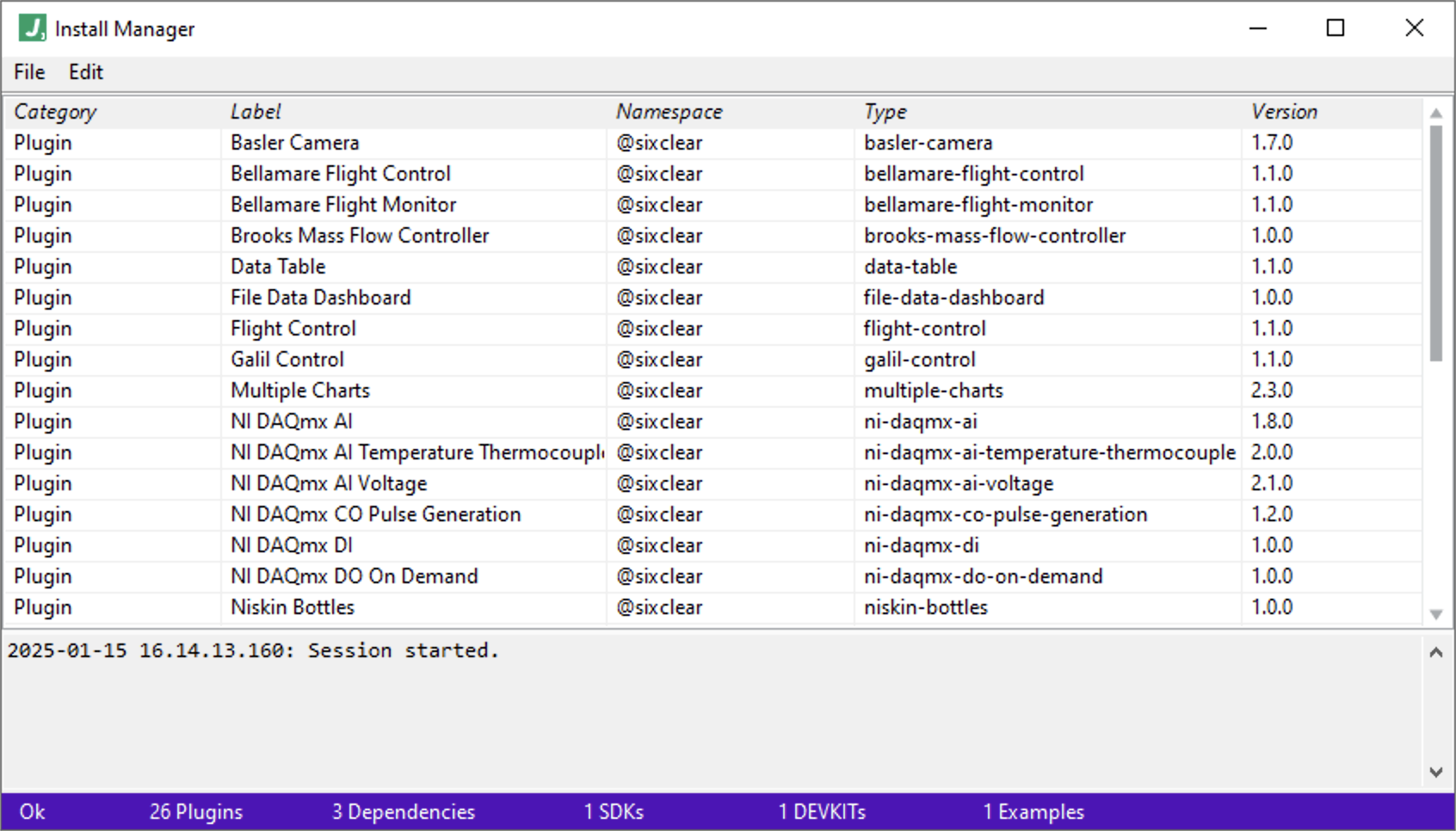The height and width of the screenshot is (831, 1456).
Task: Click the ni-daqmx-ai-temperature-thermocouple type cell
Action: (1050, 452)
